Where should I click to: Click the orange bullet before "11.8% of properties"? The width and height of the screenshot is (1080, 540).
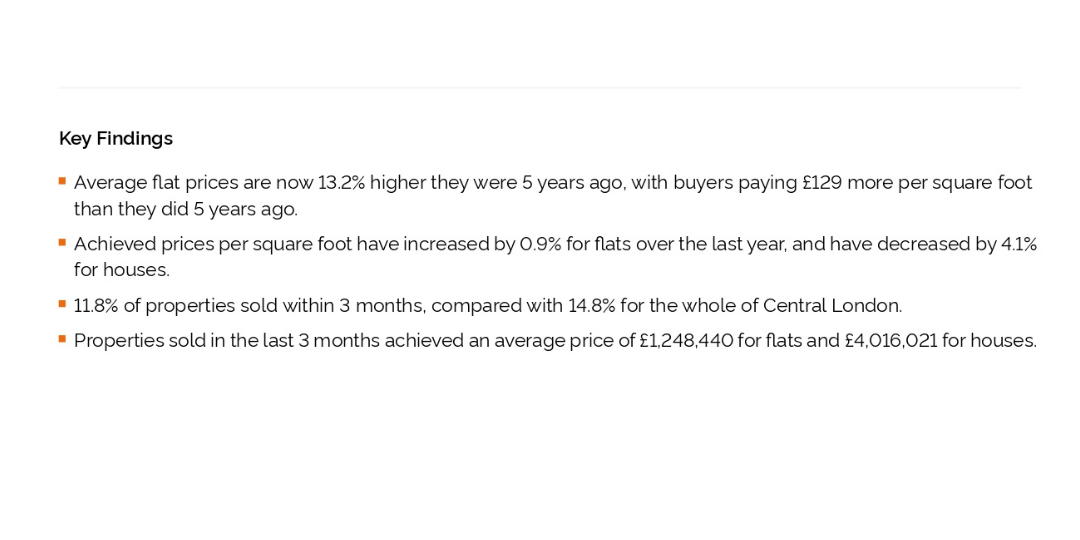click(x=62, y=304)
